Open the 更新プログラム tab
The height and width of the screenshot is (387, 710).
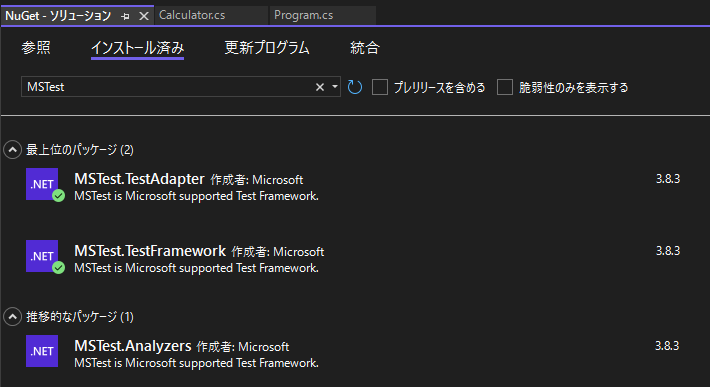(267, 48)
